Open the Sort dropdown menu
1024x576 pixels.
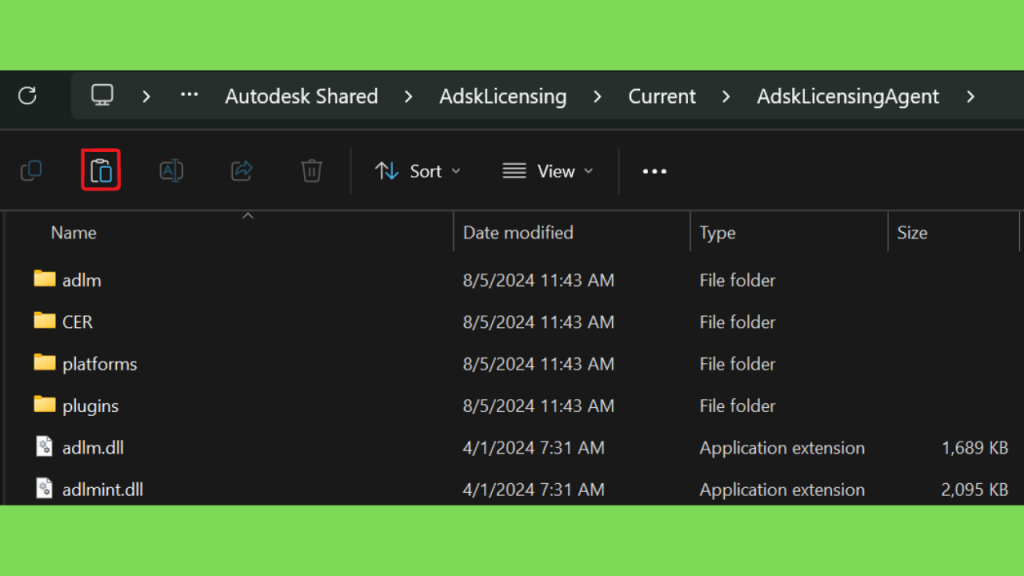tap(418, 171)
